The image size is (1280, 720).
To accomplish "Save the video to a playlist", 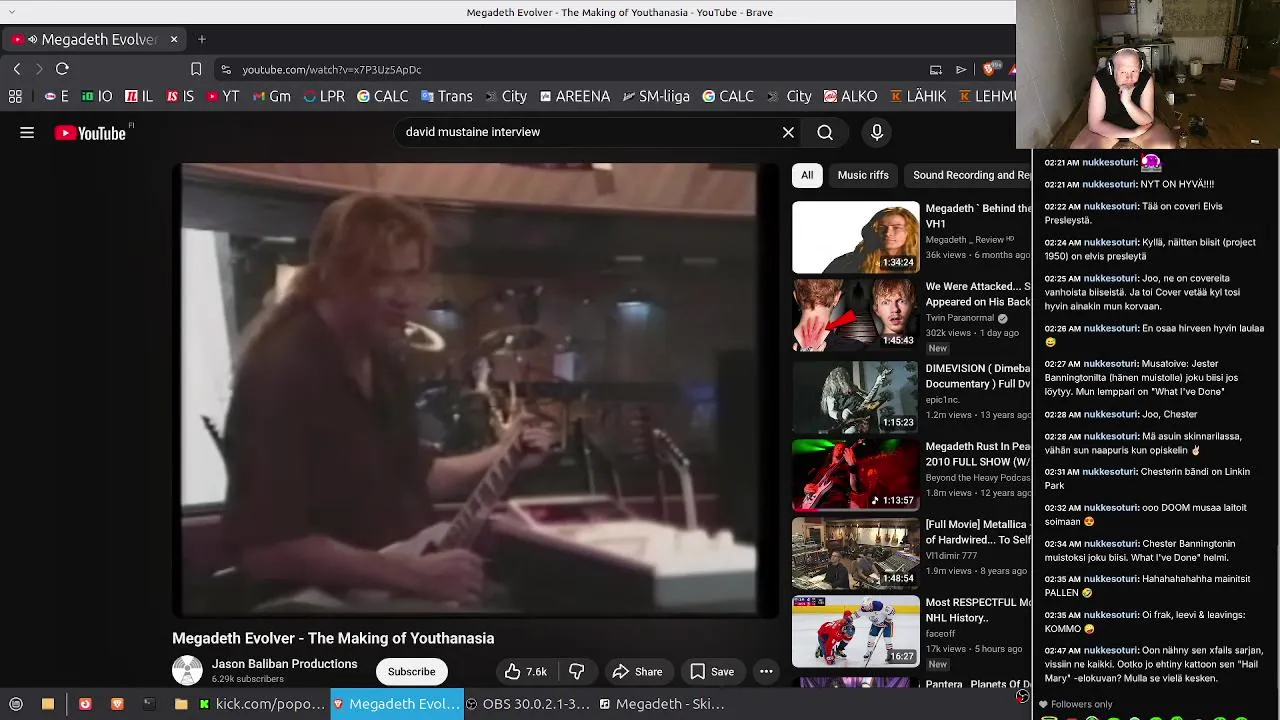I will coord(712,672).
